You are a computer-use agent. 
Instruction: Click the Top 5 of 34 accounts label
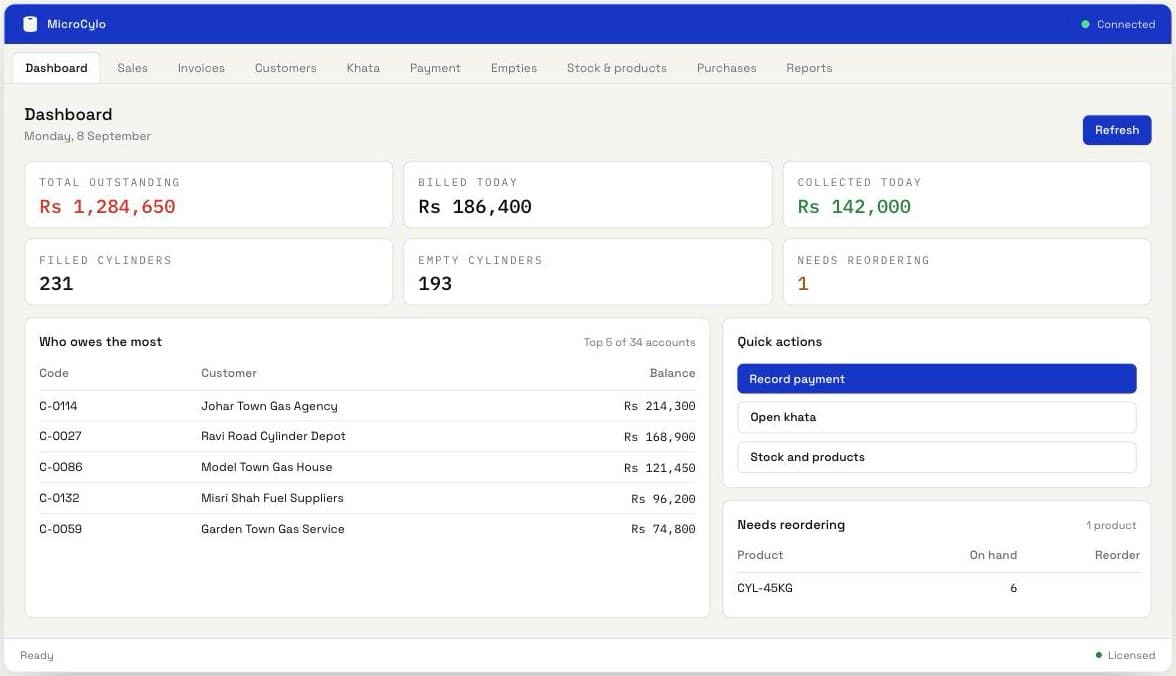coord(640,342)
